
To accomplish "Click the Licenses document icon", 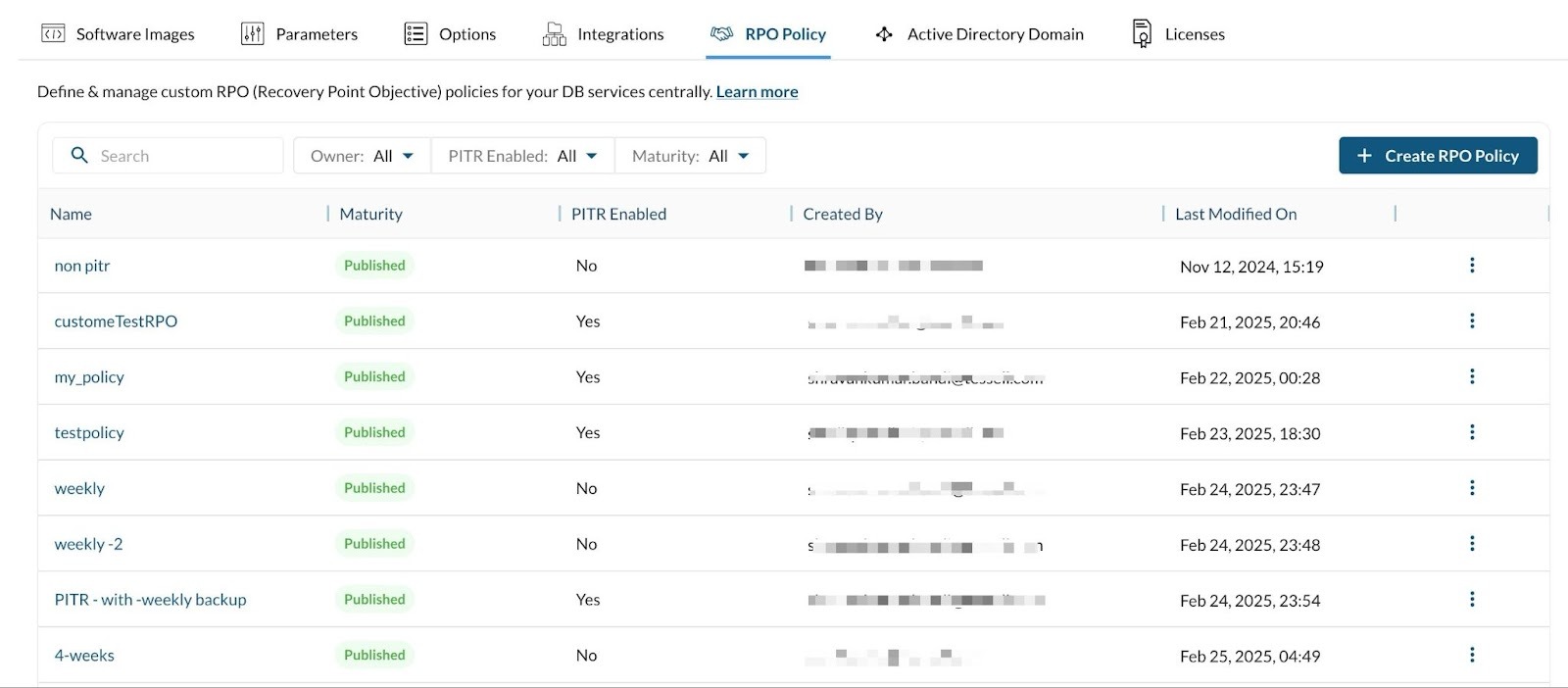I will pos(1142,34).
